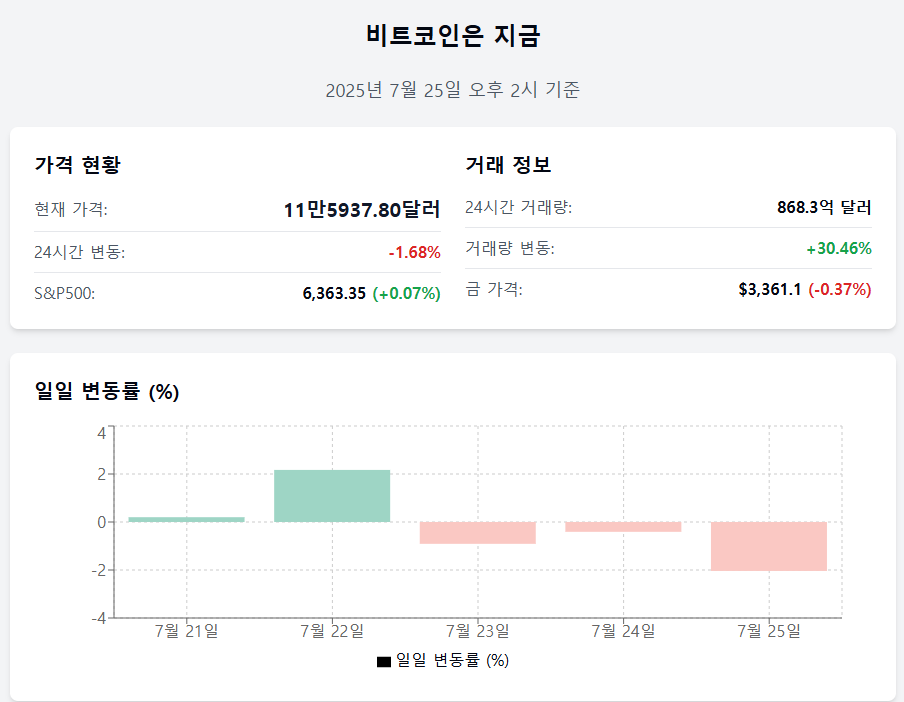Click the y-axis tick -4
The height and width of the screenshot is (702, 904).
pyautogui.click(x=99, y=618)
